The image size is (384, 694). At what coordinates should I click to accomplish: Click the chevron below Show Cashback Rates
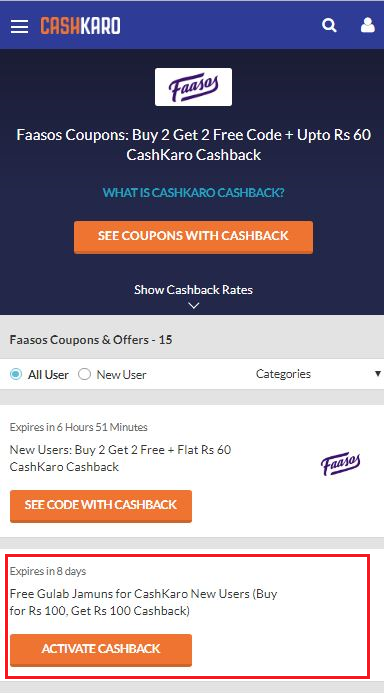pyautogui.click(x=194, y=305)
